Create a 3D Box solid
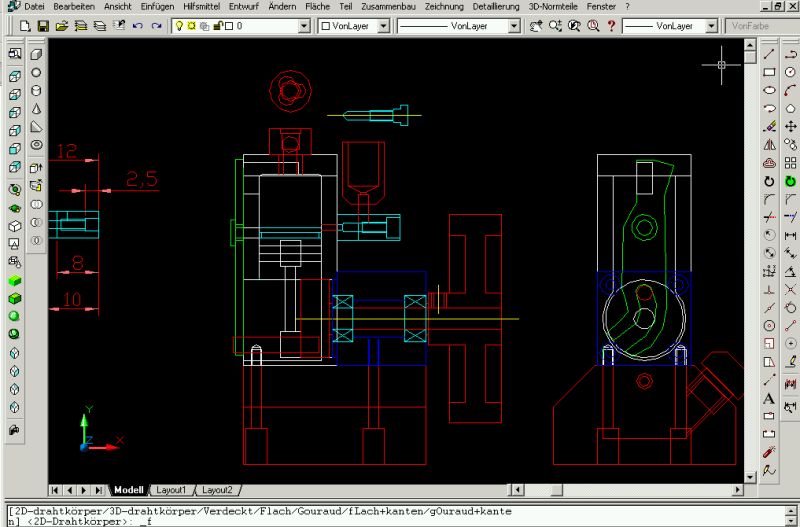Screen dimensions: 800x527 (x=36, y=54)
